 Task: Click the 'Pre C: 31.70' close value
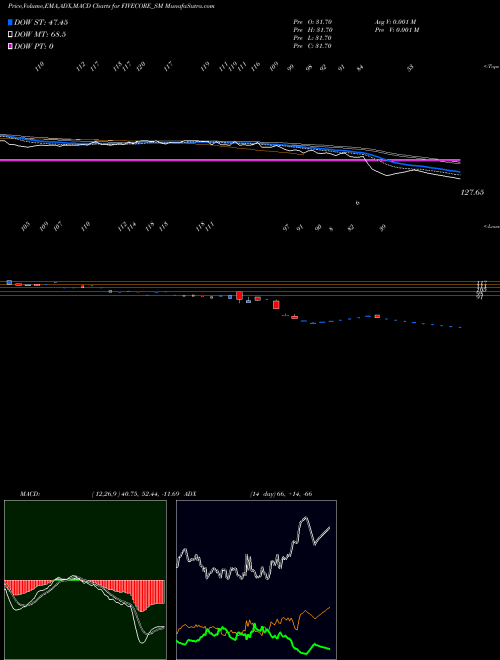coord(313,46)
